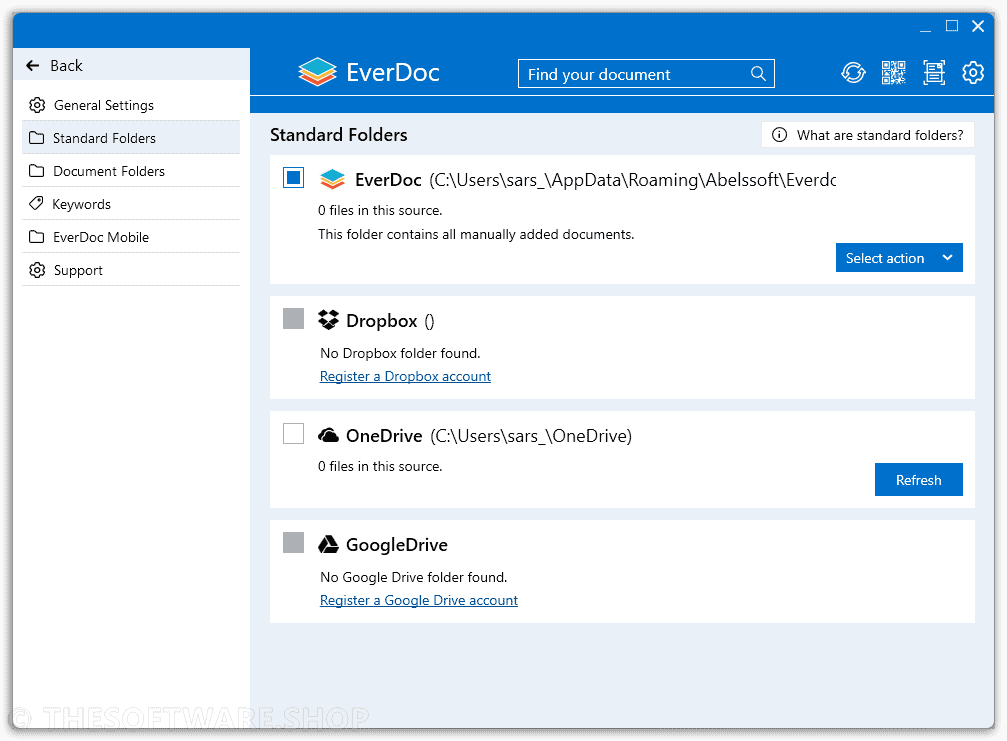
Task: Select Standard Folders in sidebar
Action: click(131, 138)
